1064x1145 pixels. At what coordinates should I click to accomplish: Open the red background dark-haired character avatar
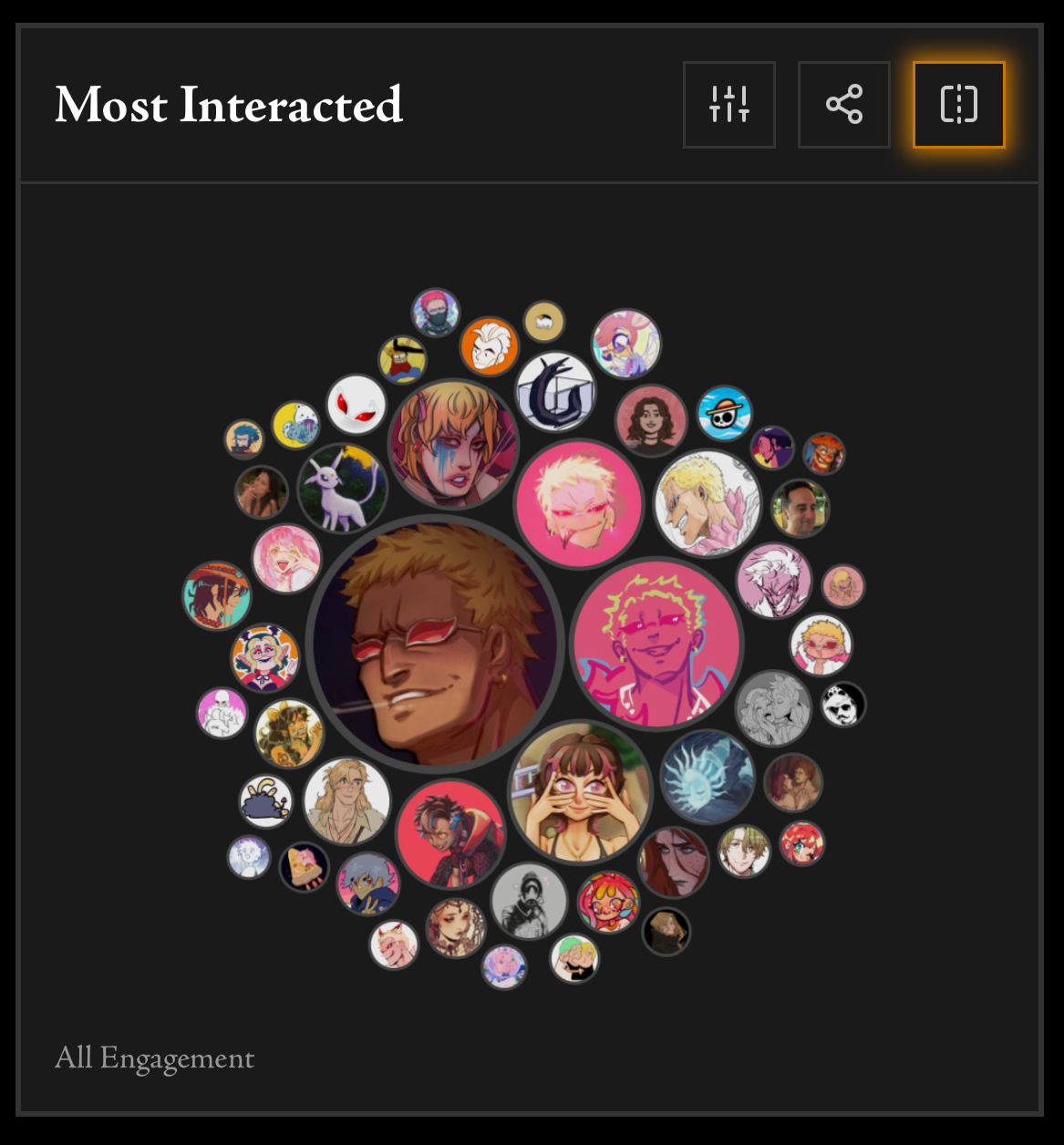pos(451,834)
